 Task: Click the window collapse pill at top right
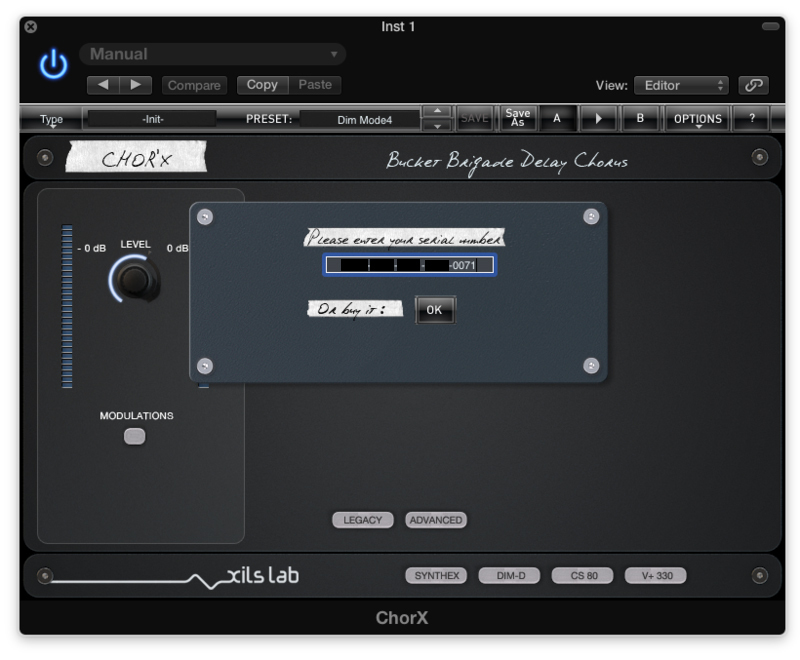coord(770,26)
